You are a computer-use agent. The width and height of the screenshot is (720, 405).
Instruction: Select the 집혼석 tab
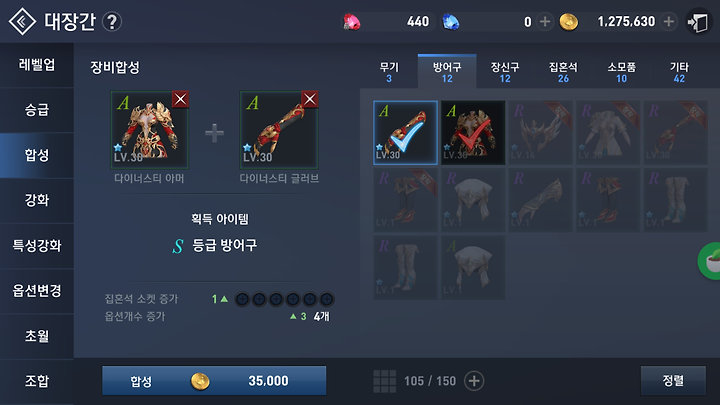[x=563, y=72]
